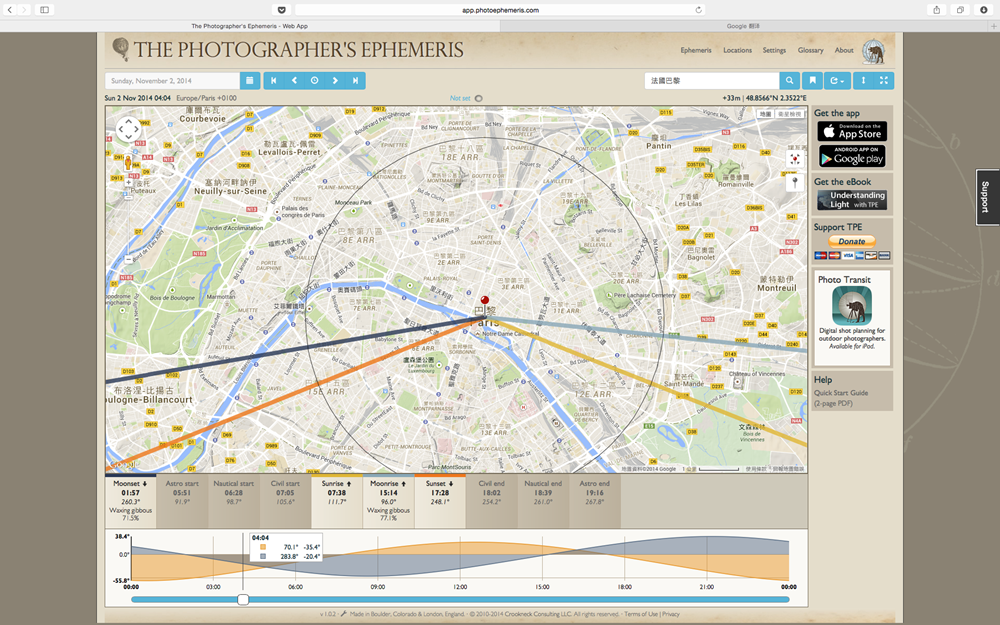
Task: Open the About page
Action: click(x=844, y=50)
